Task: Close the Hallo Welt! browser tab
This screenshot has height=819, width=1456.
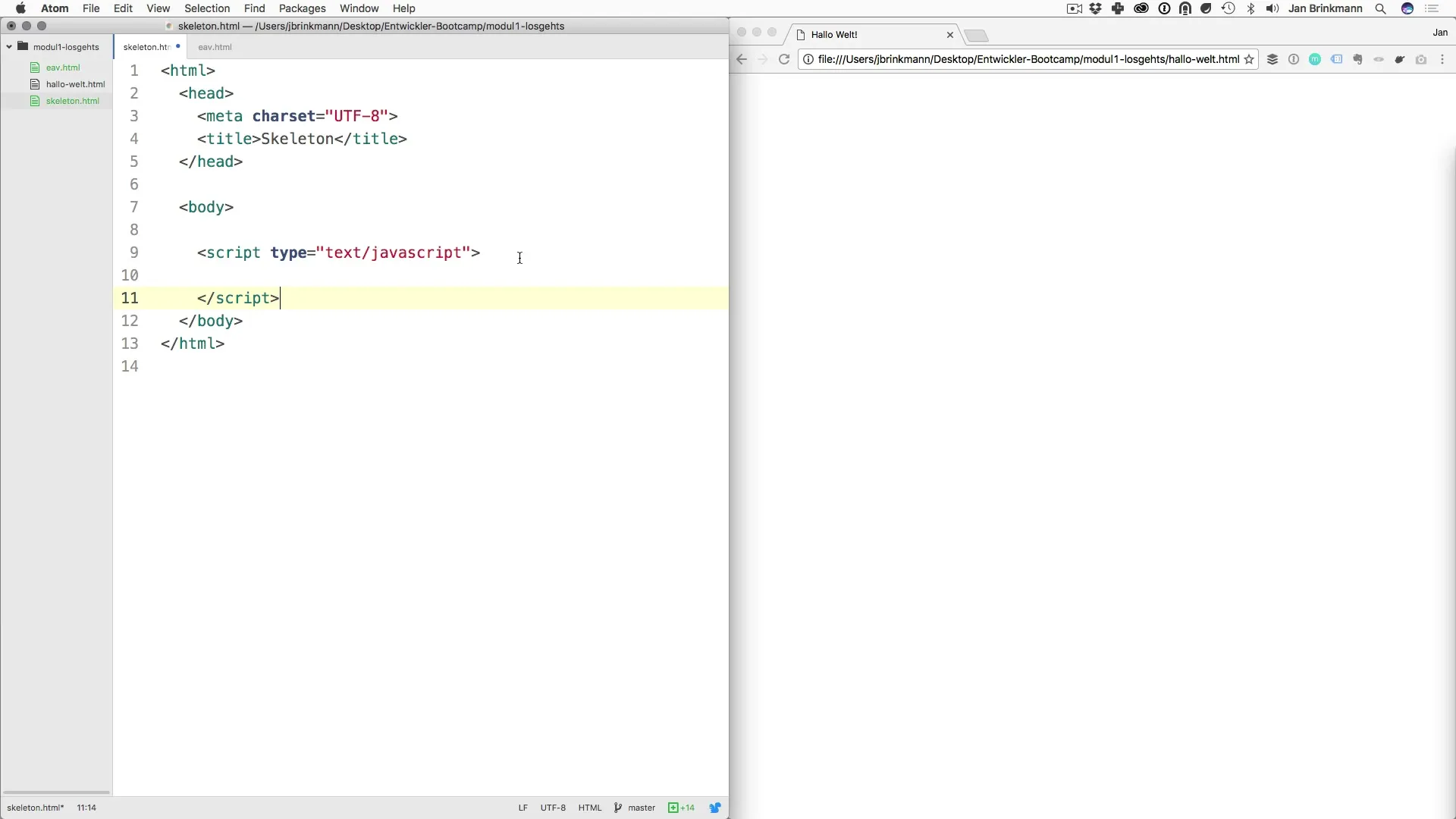Action: 949,35
